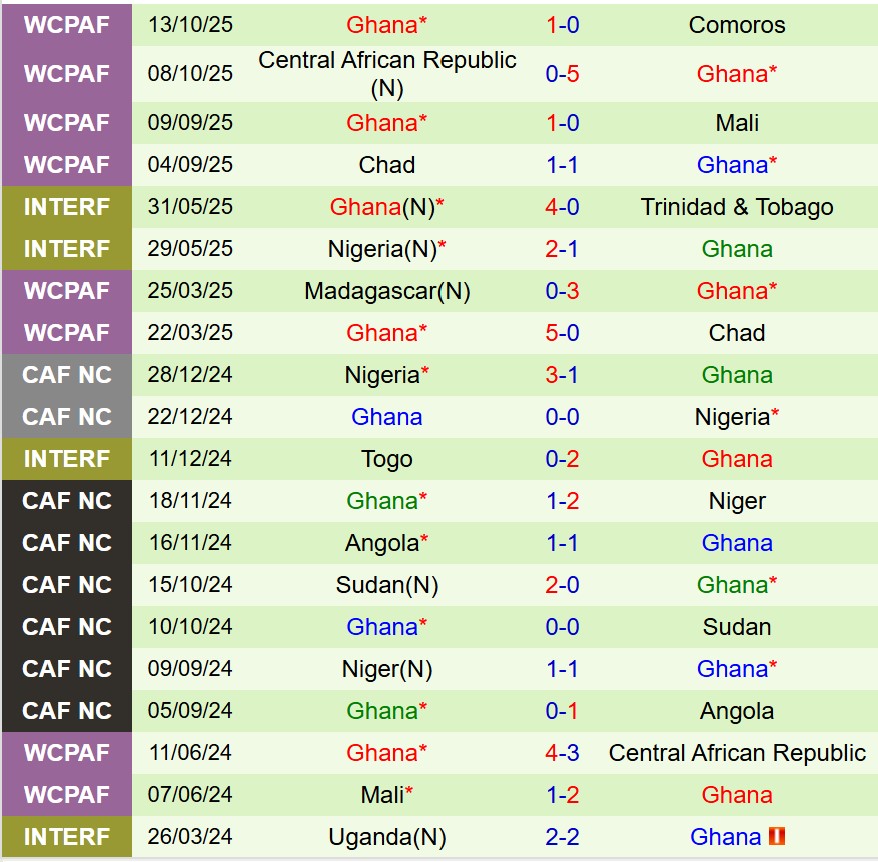Click the 0-2 score for Togo match

click(x=562, y=459)
